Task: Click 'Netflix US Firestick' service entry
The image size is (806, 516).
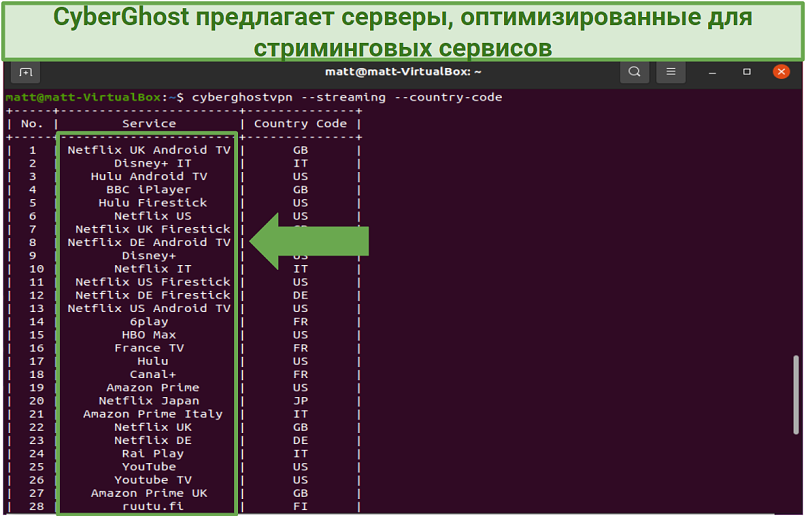Action: pos(153,282)
